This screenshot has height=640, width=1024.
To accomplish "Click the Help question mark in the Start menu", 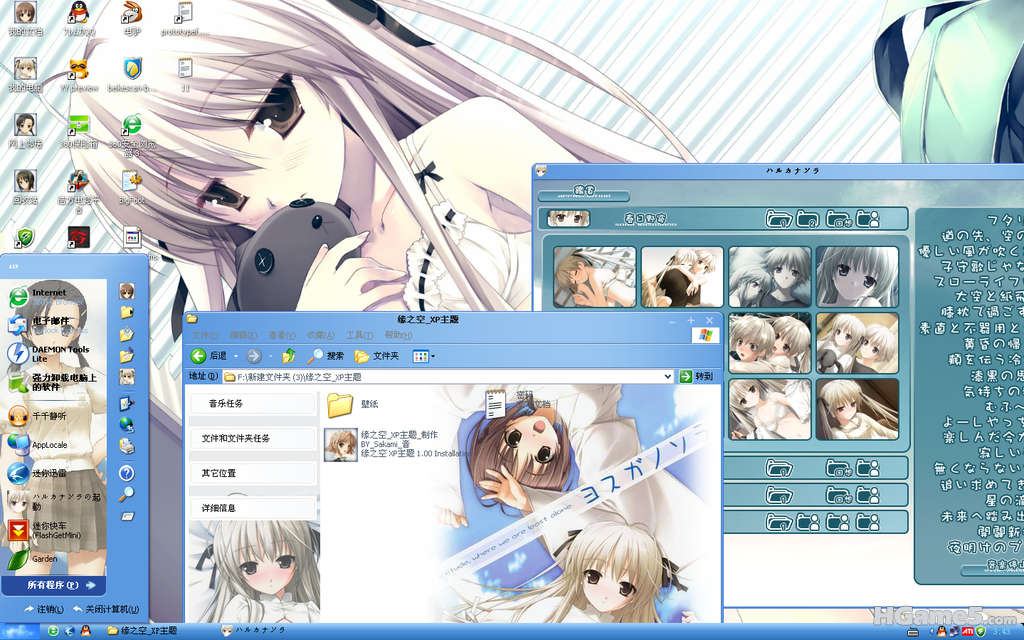I will tap(127, 473).
